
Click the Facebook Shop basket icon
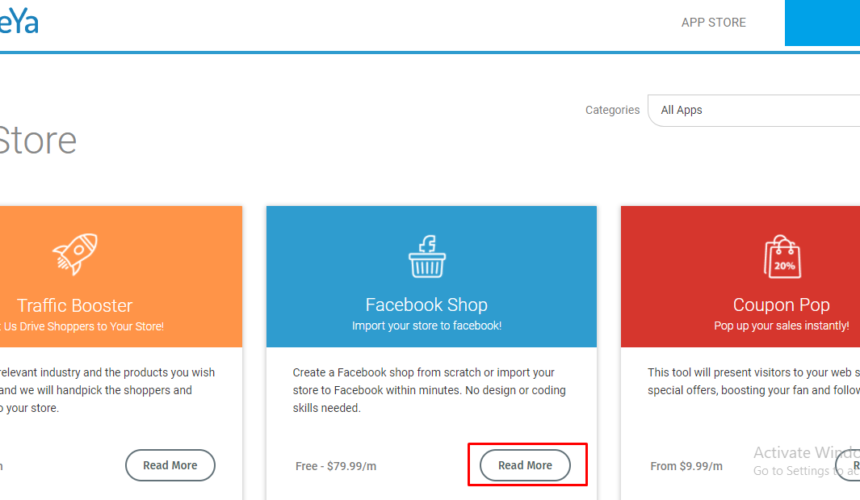tap(427, 257)
